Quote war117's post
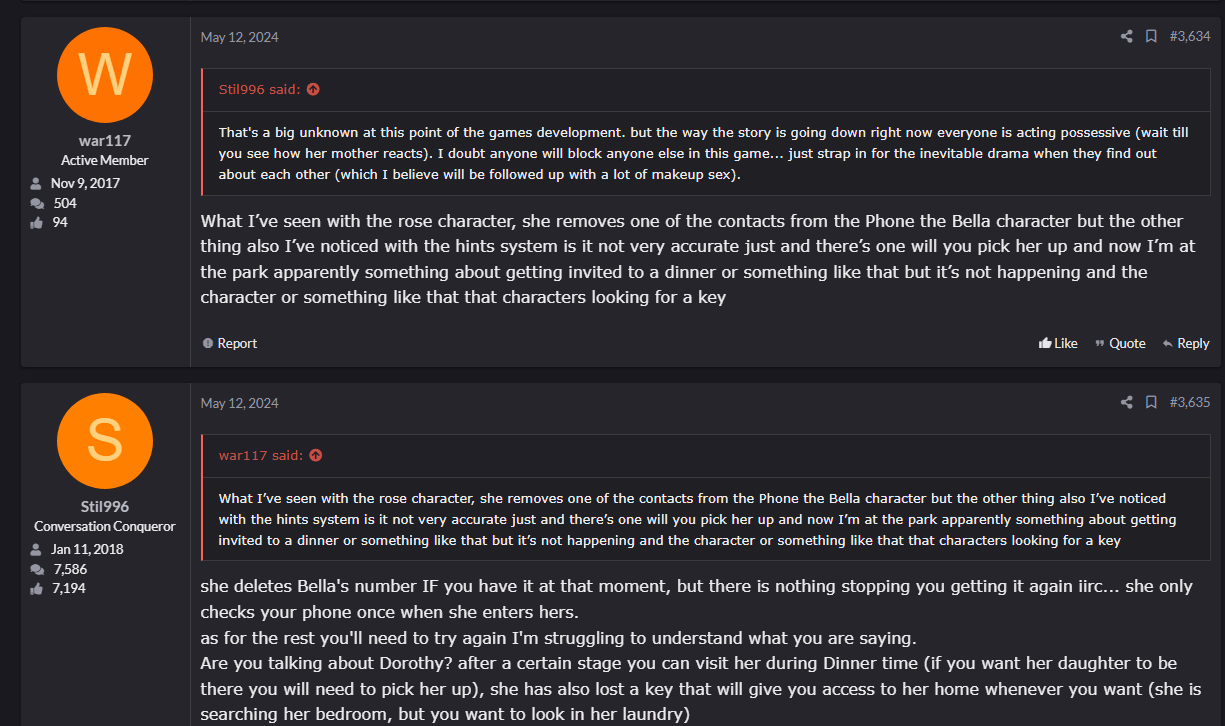Viewport: 1225px width, 726px height. 1120,343
